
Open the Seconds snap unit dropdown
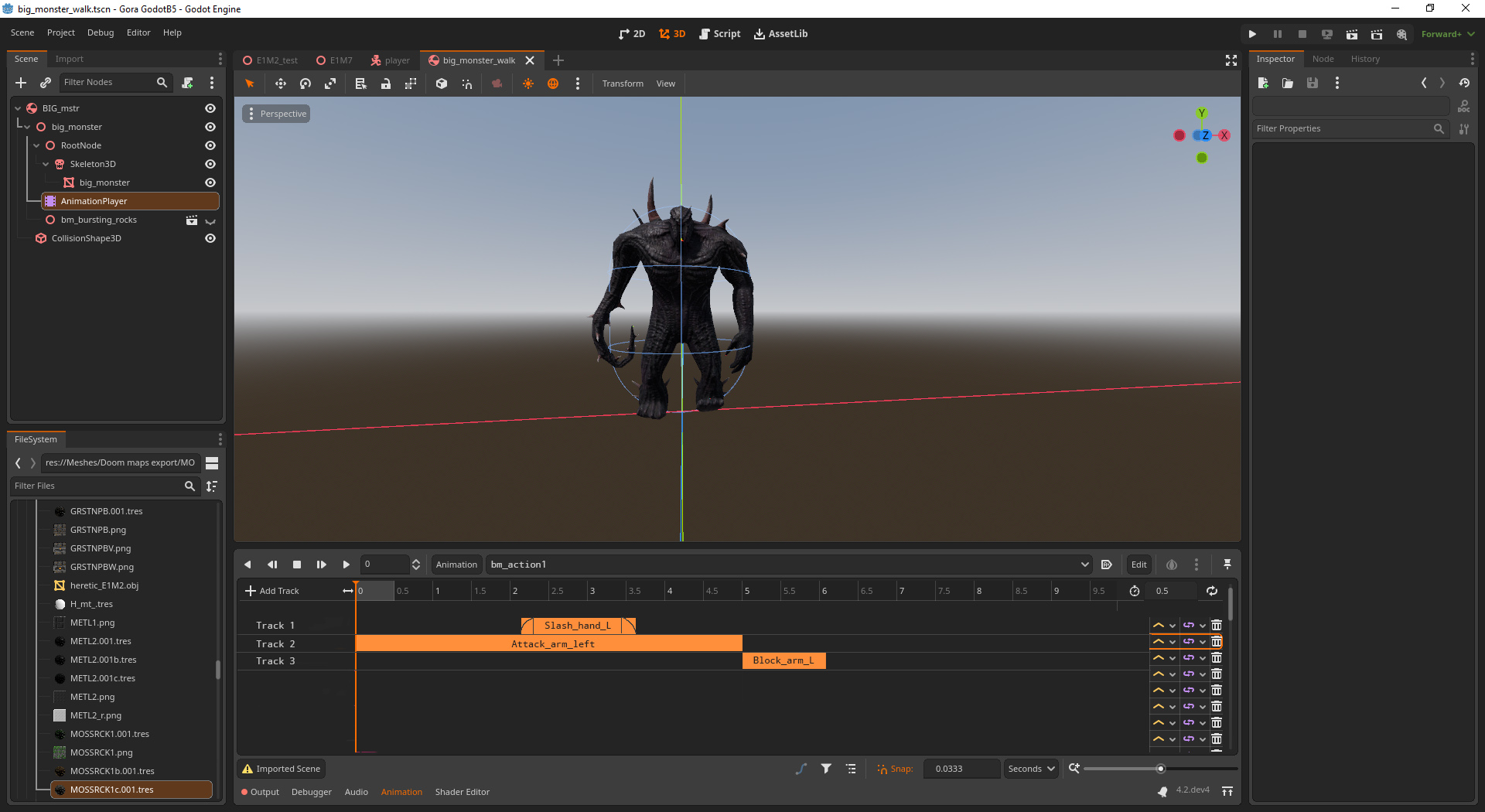coord(1030,769)
